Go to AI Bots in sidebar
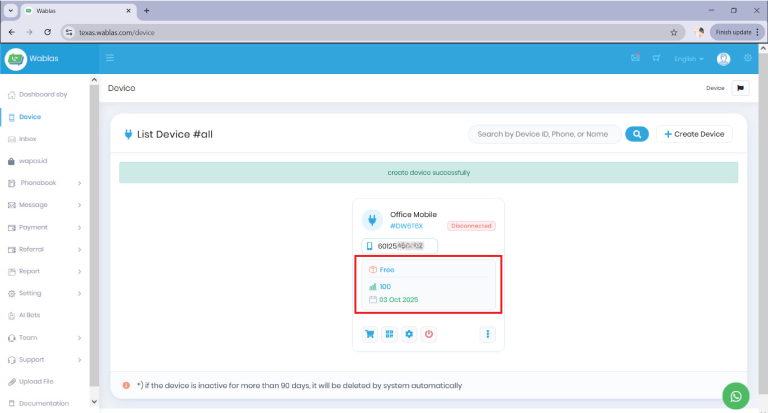Screen dimensions: 768x413 coord(29,315)
